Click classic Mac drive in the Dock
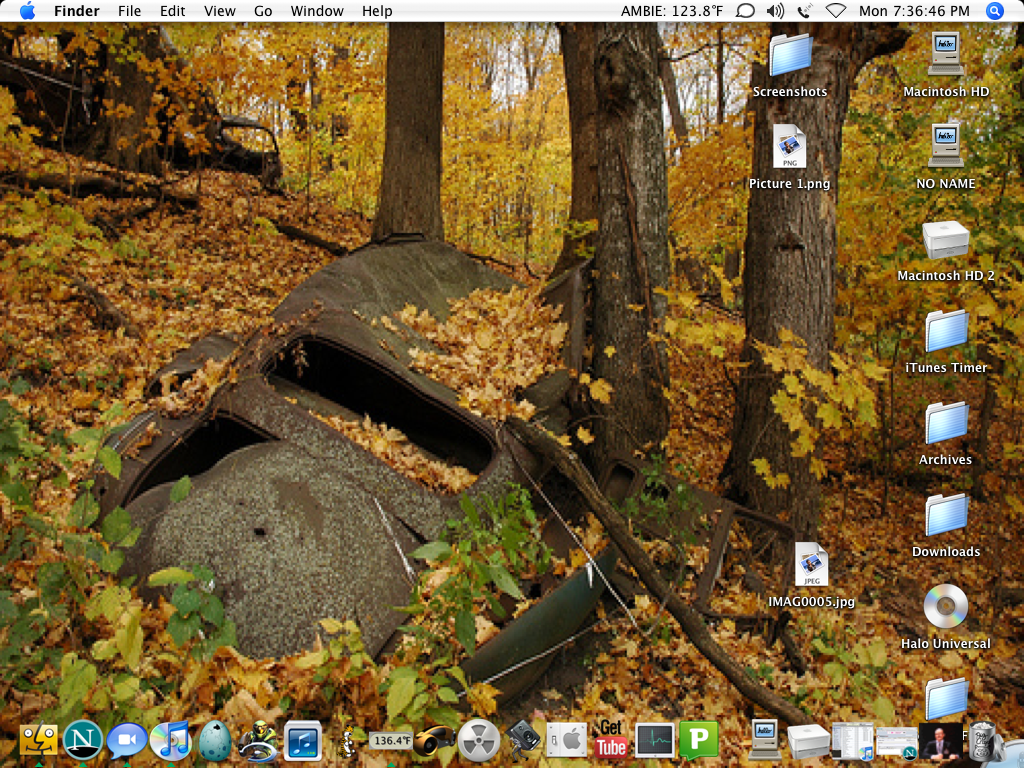This screenshot has height=768, width=1024. click(765, 740)
